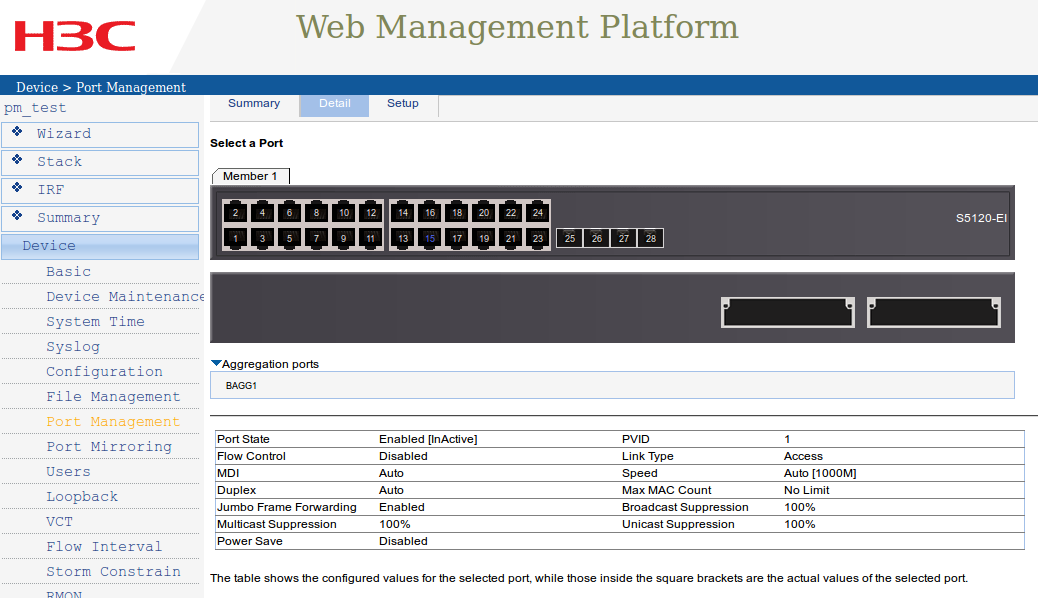Image resolution: width=1038 pixels, height=598 pixels.
Task: Pick port 10 on the switch
Action: tap(344, 213)
